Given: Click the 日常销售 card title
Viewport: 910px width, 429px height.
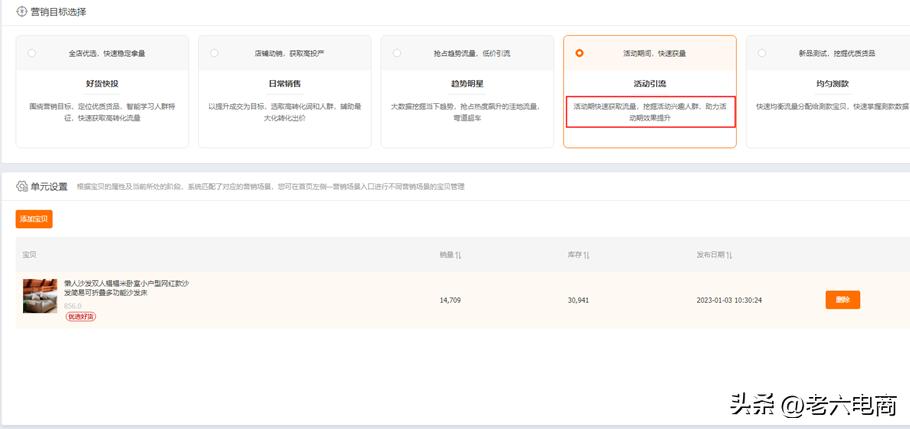Looking at the screenshot, I should pyautogui.click(x=285, y=84).
